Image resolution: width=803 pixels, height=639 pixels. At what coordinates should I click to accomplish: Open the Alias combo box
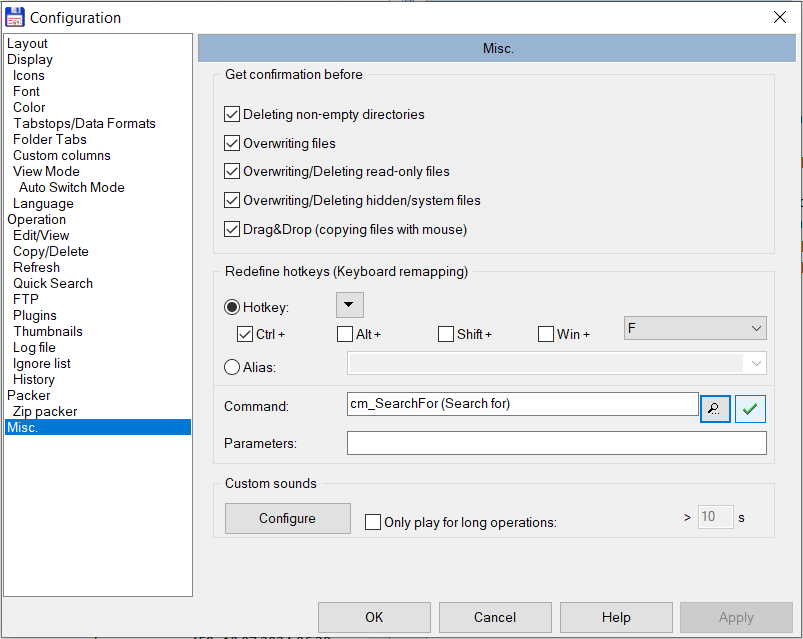tap(556, 364)
